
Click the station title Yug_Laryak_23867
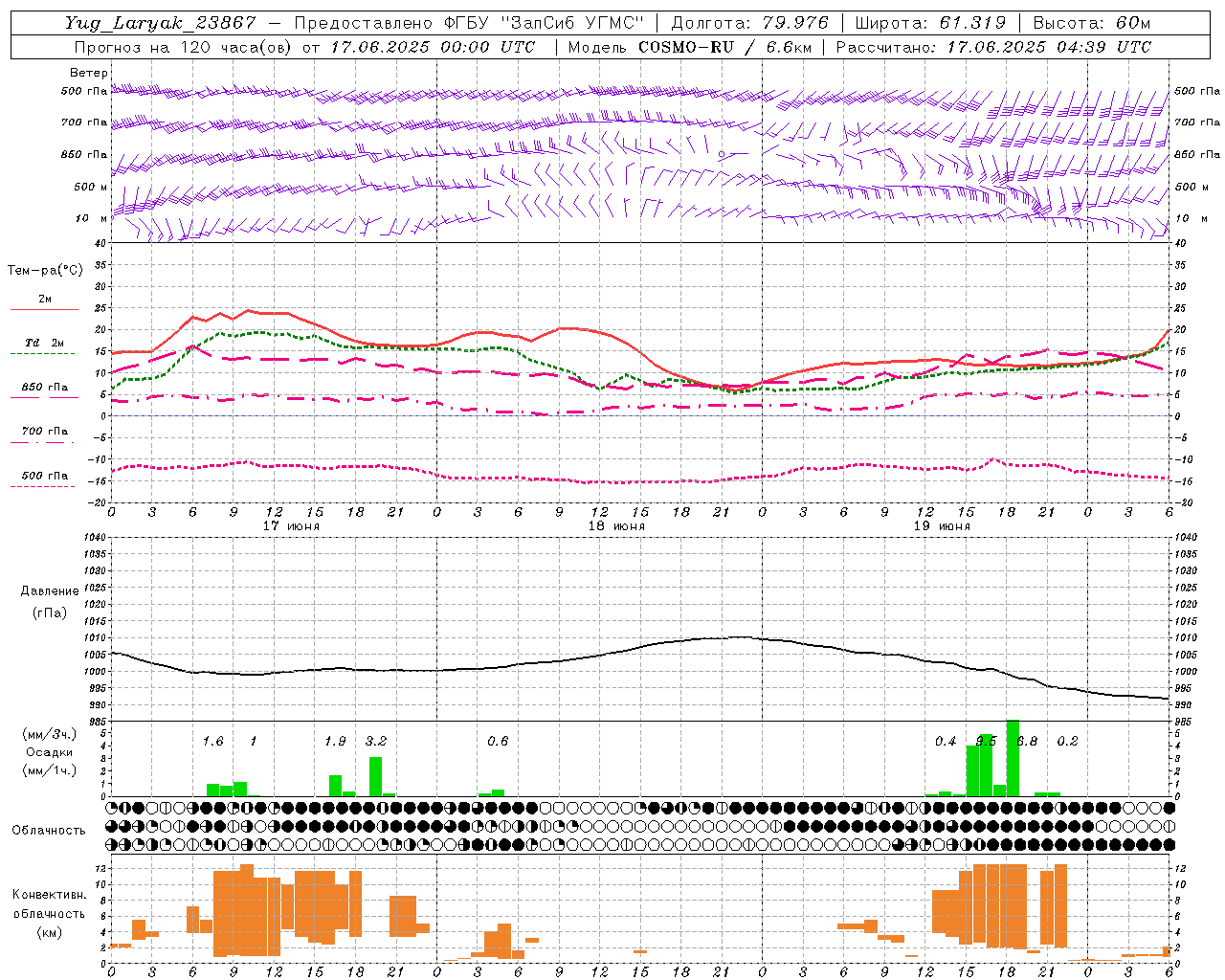(160, 23)
